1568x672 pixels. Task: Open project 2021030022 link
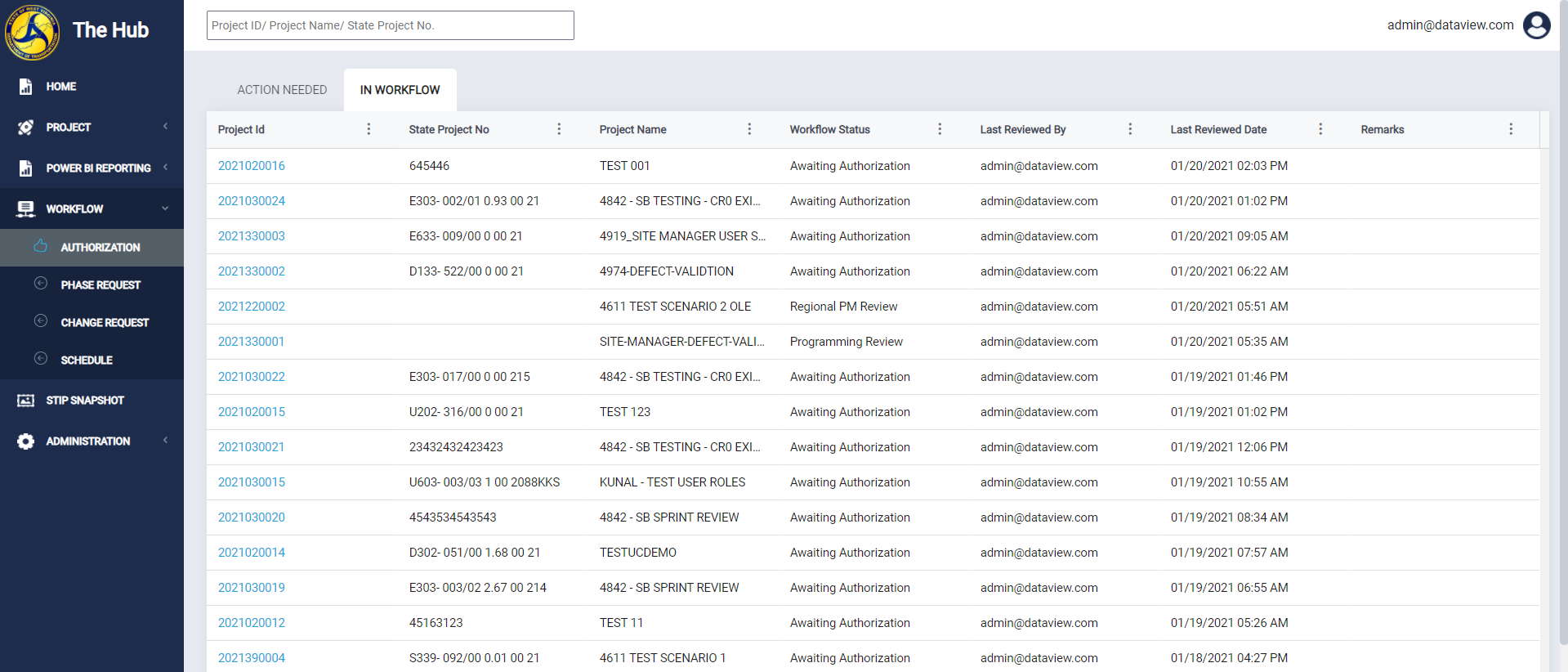[x=252, y=377]
